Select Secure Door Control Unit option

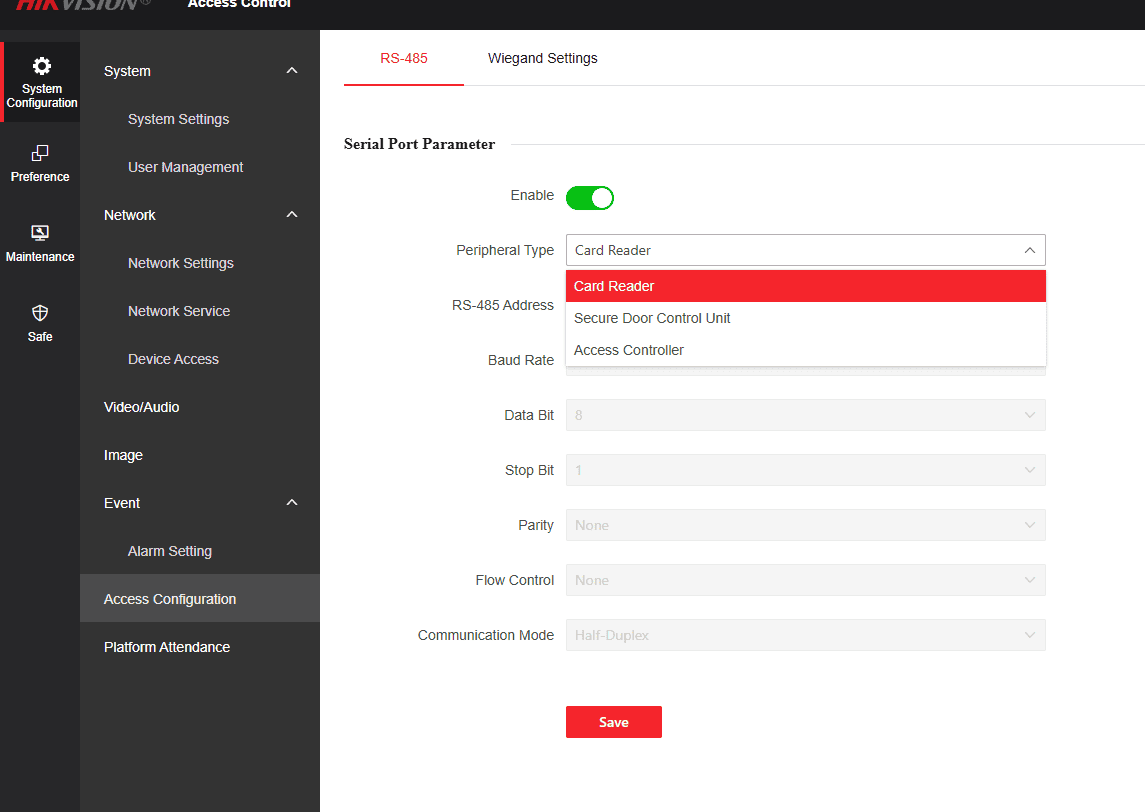point(652,318)
